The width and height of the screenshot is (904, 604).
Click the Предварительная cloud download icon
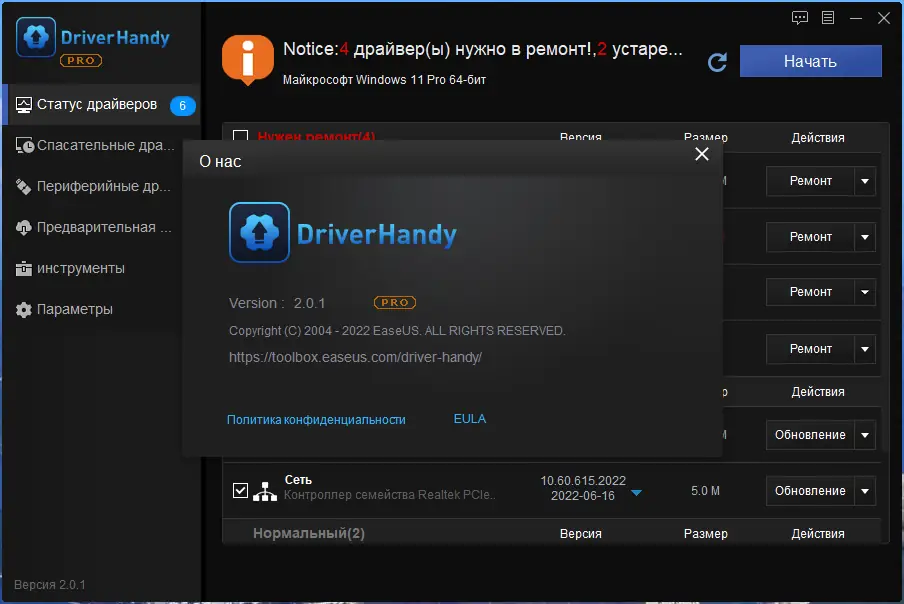pos(24,228)
